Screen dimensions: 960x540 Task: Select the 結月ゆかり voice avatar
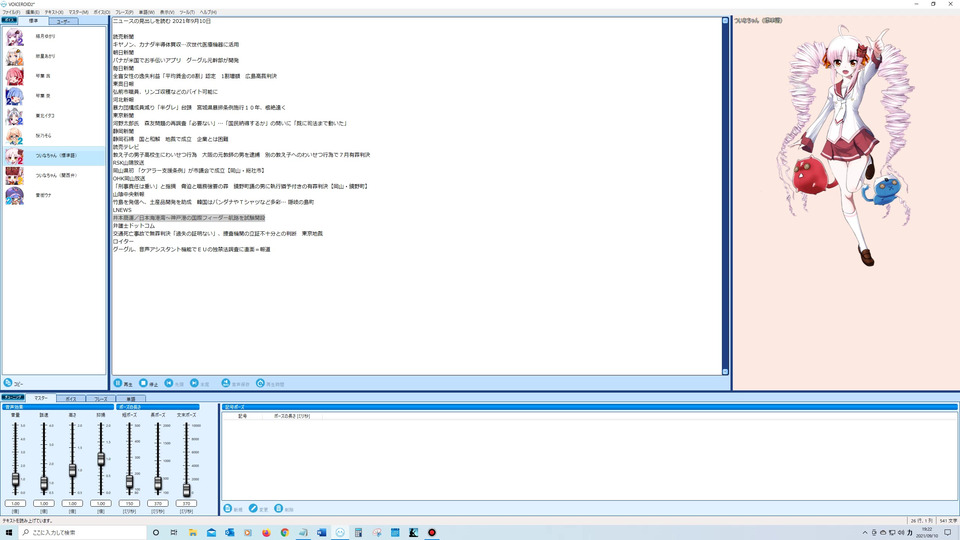15,37
